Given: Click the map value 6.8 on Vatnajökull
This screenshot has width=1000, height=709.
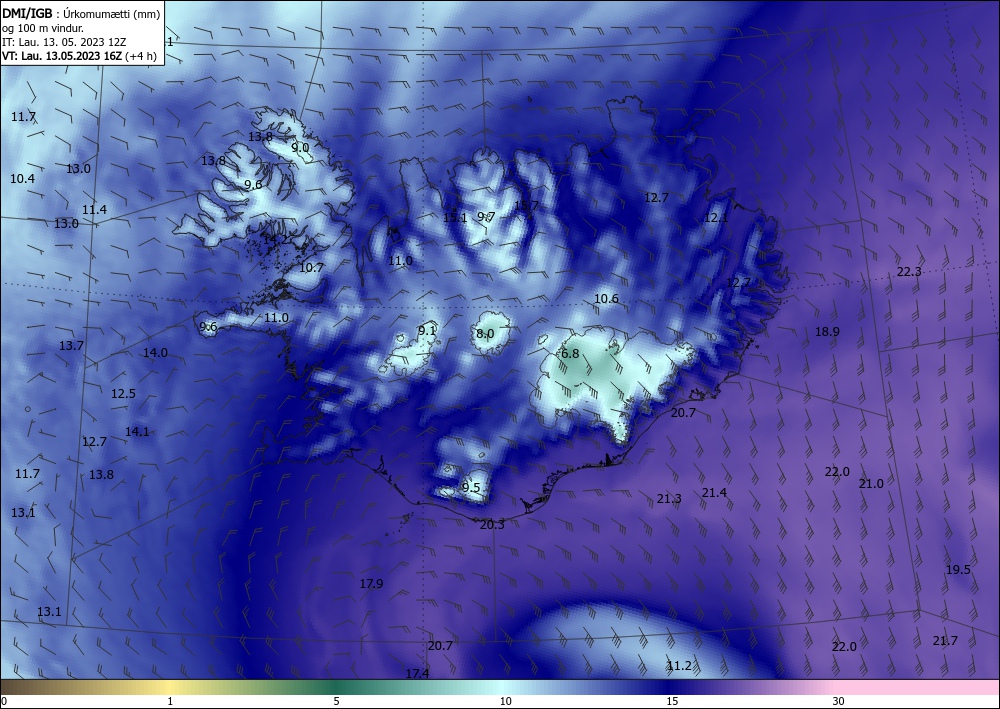Looking at the screenshot, I should point(570,353).
